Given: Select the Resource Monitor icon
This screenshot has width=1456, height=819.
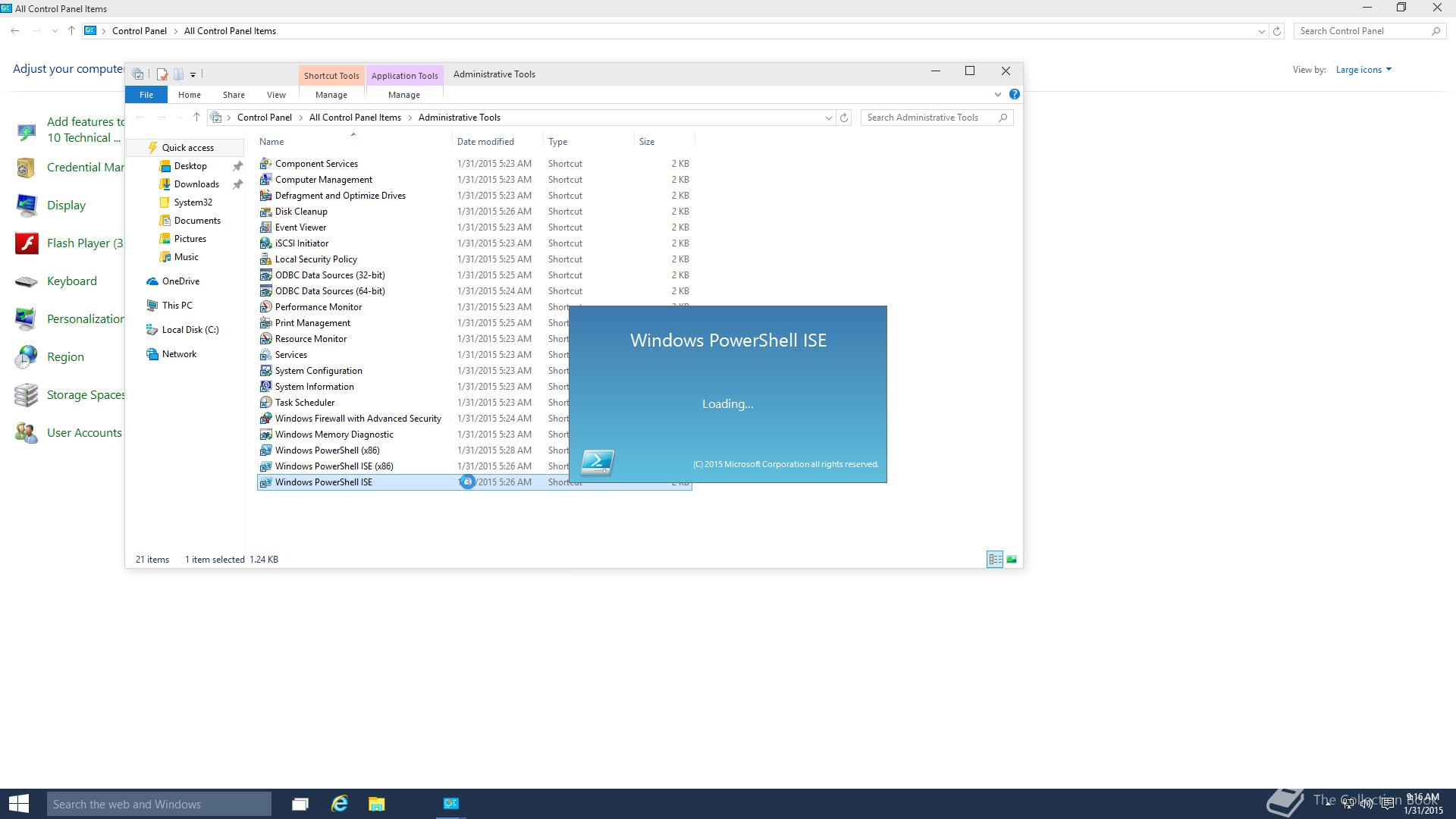Looking at the screenshot, I should pyautogui.click(x=265, y=339).
